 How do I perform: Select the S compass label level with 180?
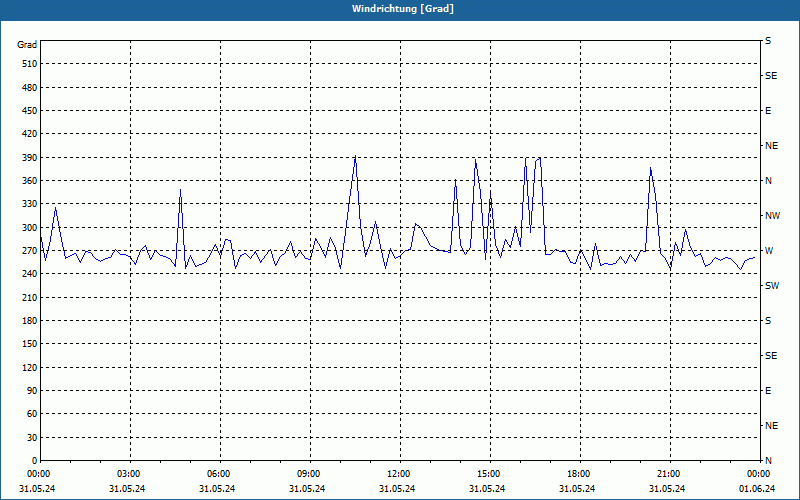(768, 321)
